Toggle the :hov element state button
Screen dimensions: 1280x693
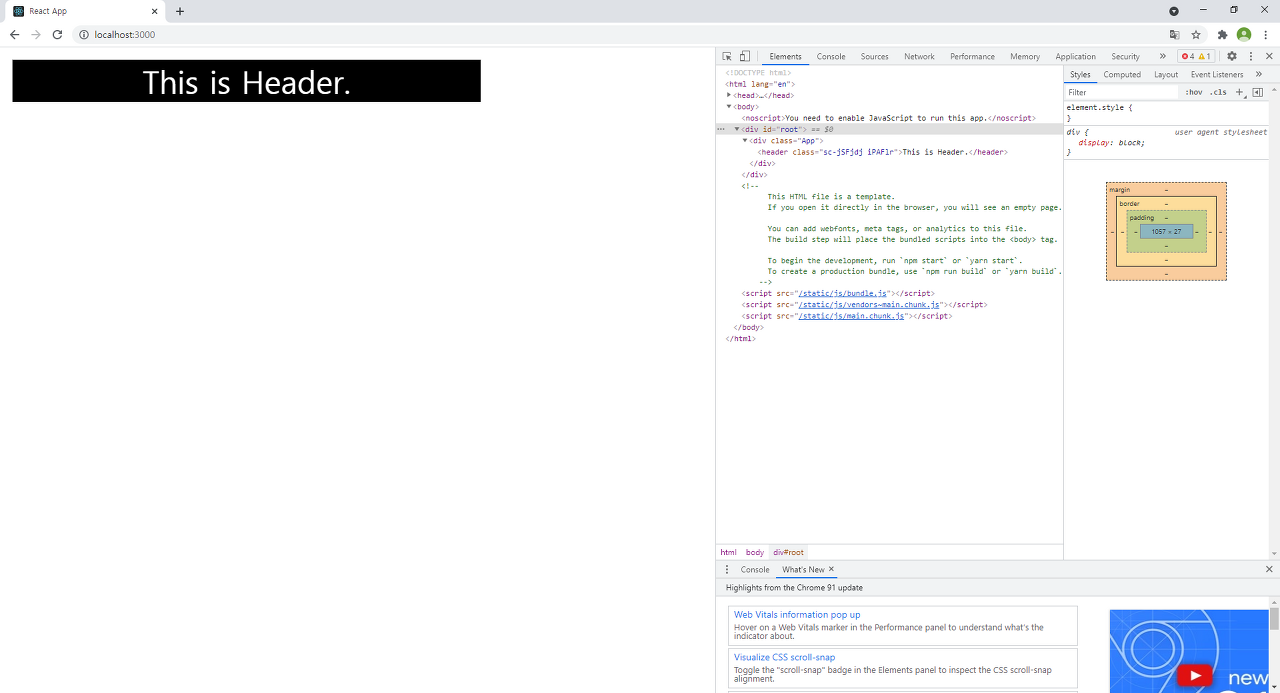[x=1194, y=92]
